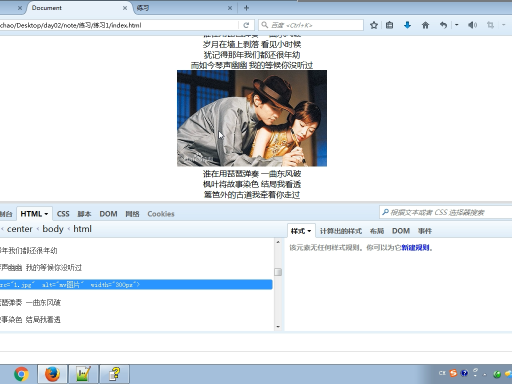Open the 布局 layout side tab
Viewport: 512px width, 384px height.
pos(377,231)
